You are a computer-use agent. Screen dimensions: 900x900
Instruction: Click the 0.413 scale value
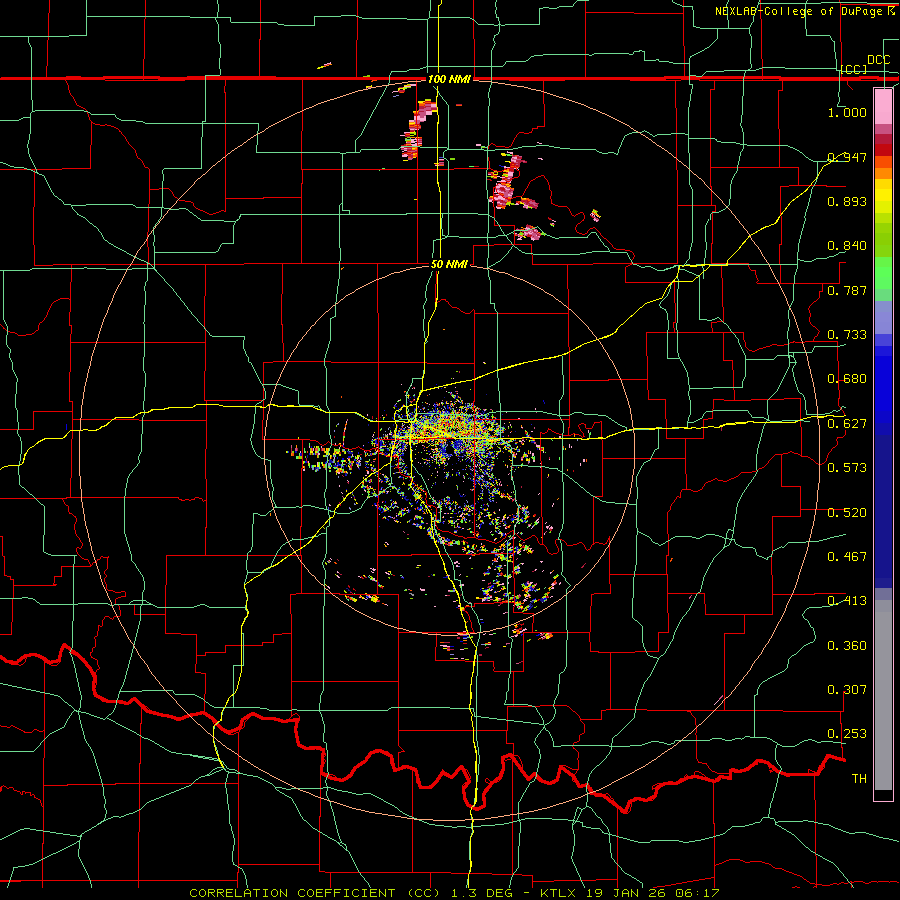pos(847,601)
